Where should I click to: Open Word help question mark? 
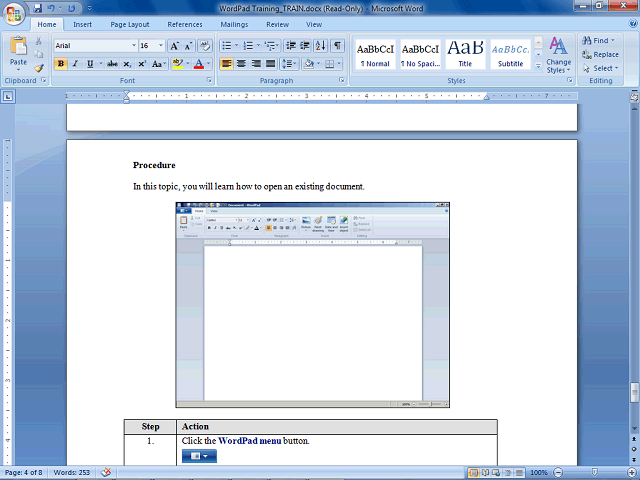point(633,24)
